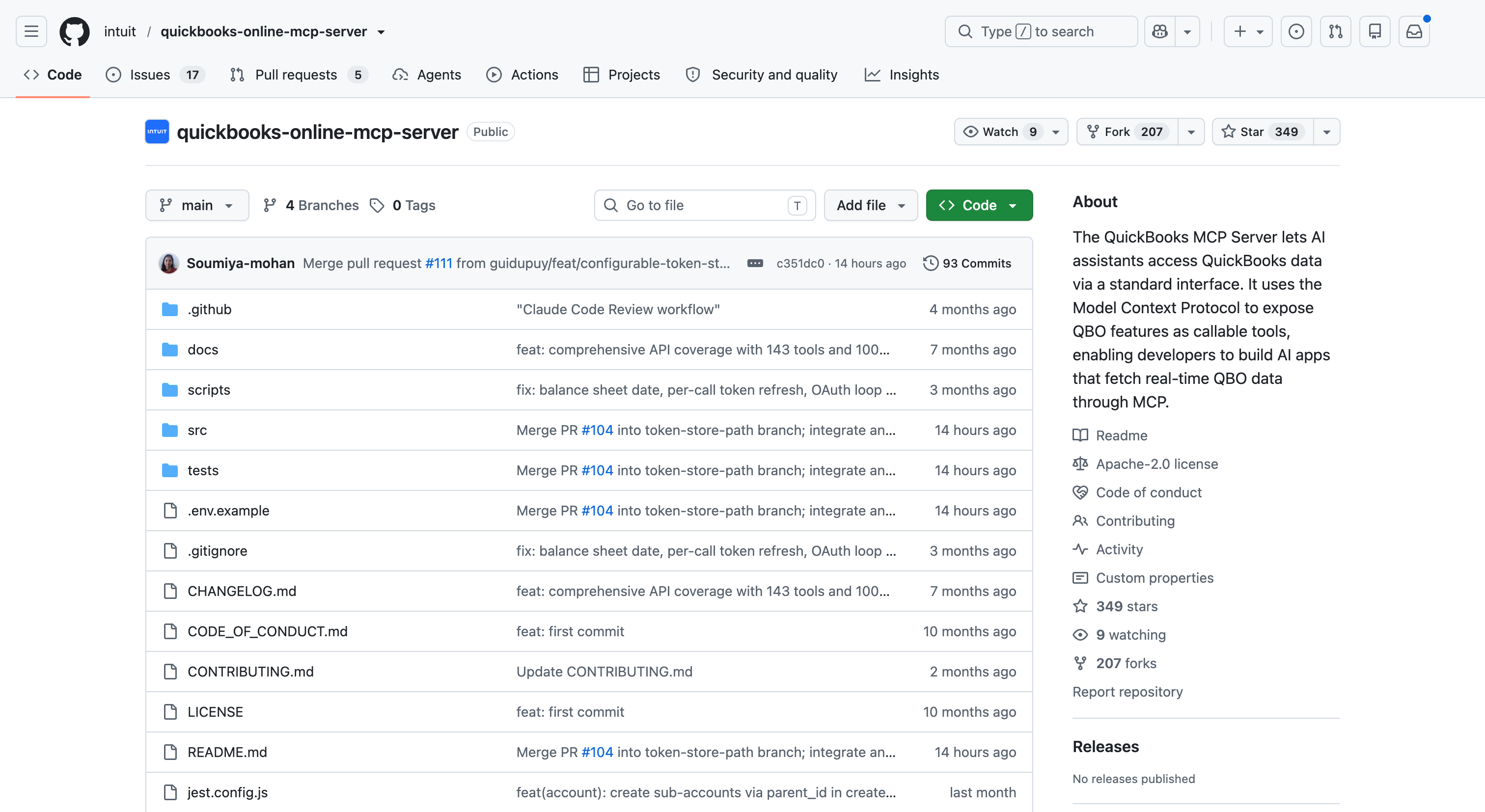The image size is (1485, 812).
Task: Click the Type / to search box
Action: tap(1041, 31)
